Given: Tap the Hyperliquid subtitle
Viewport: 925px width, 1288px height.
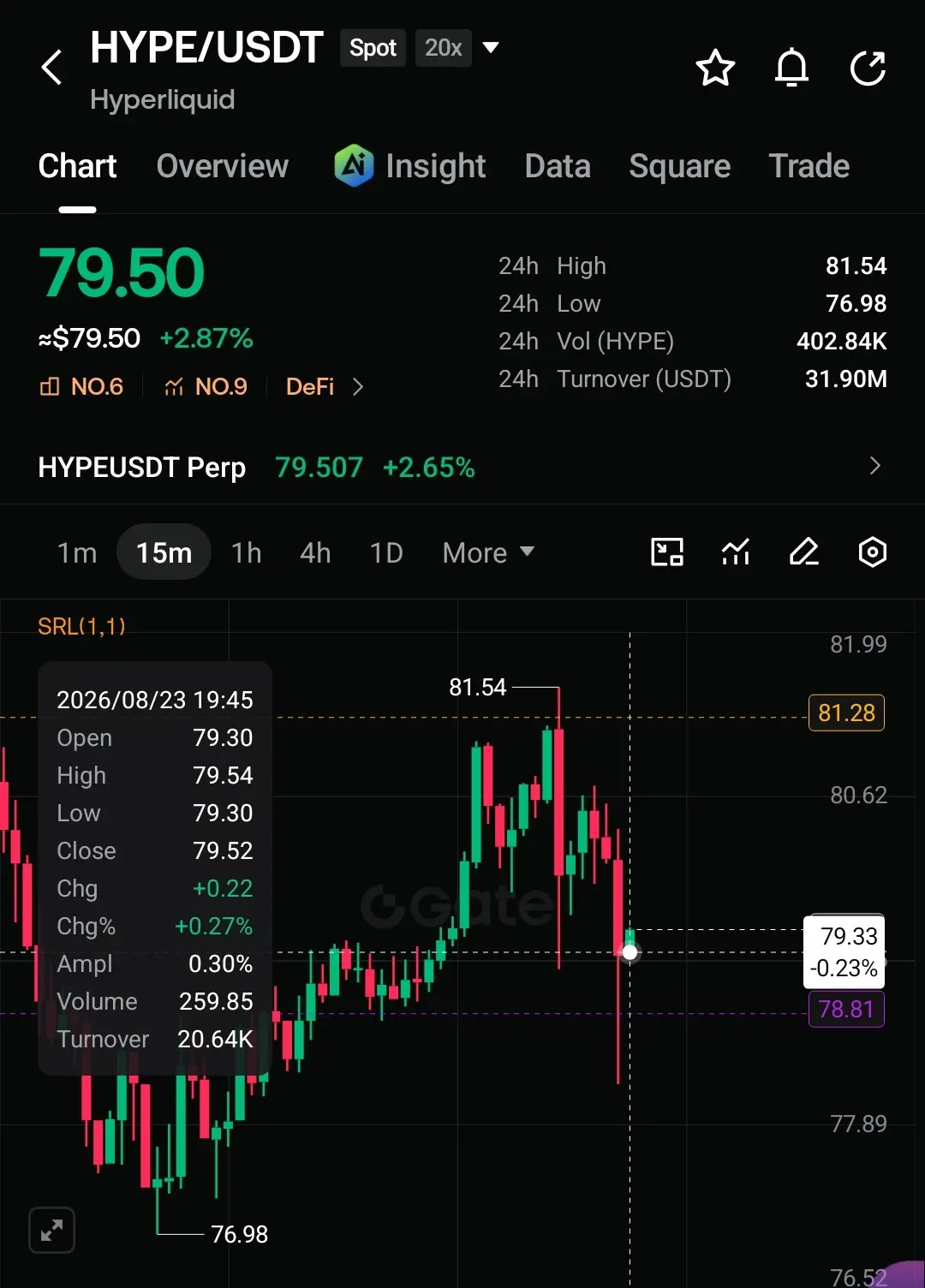Looking at the screenshot, I should (x=163, y=100).
